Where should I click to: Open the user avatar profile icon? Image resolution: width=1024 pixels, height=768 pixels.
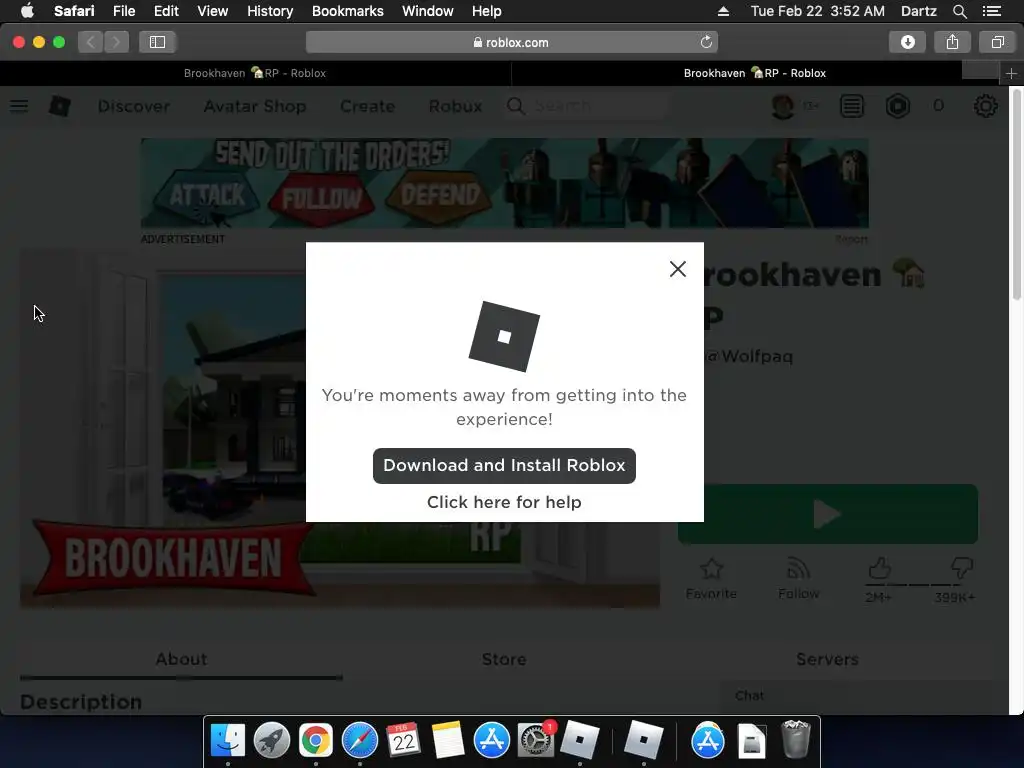782,106
